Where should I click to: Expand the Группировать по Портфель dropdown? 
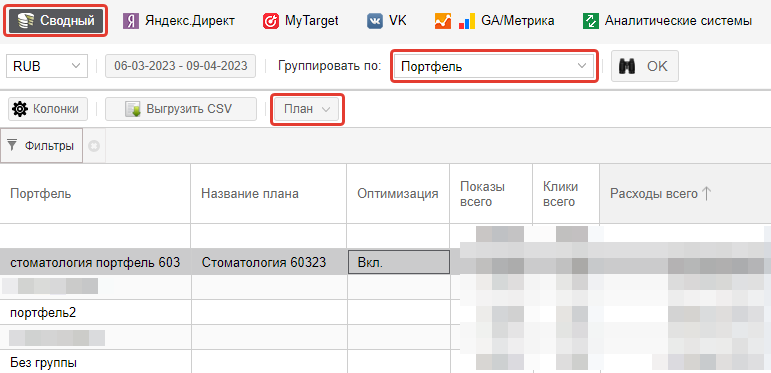click(494, 66)
